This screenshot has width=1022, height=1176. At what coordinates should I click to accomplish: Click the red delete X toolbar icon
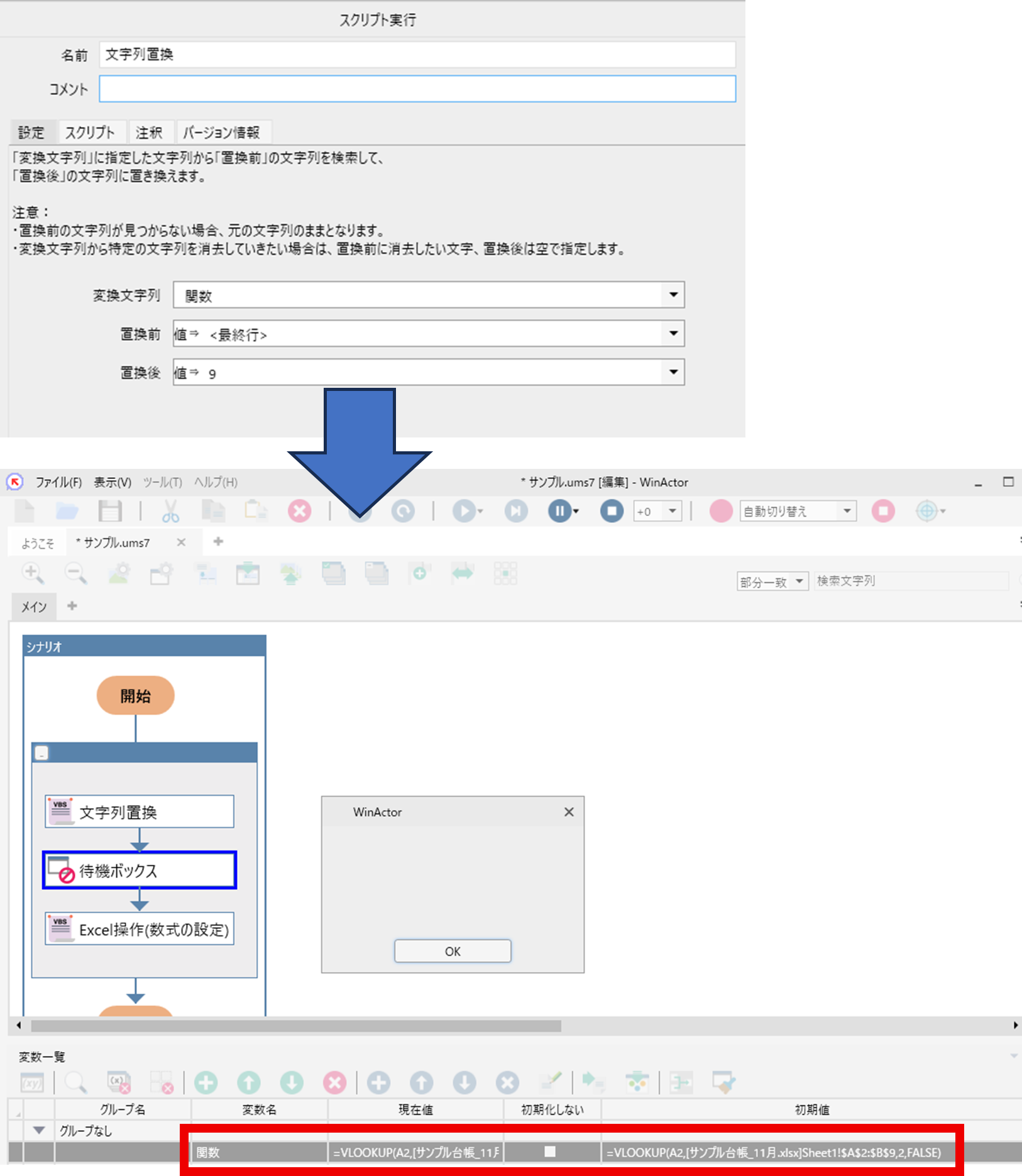point(299,511)
